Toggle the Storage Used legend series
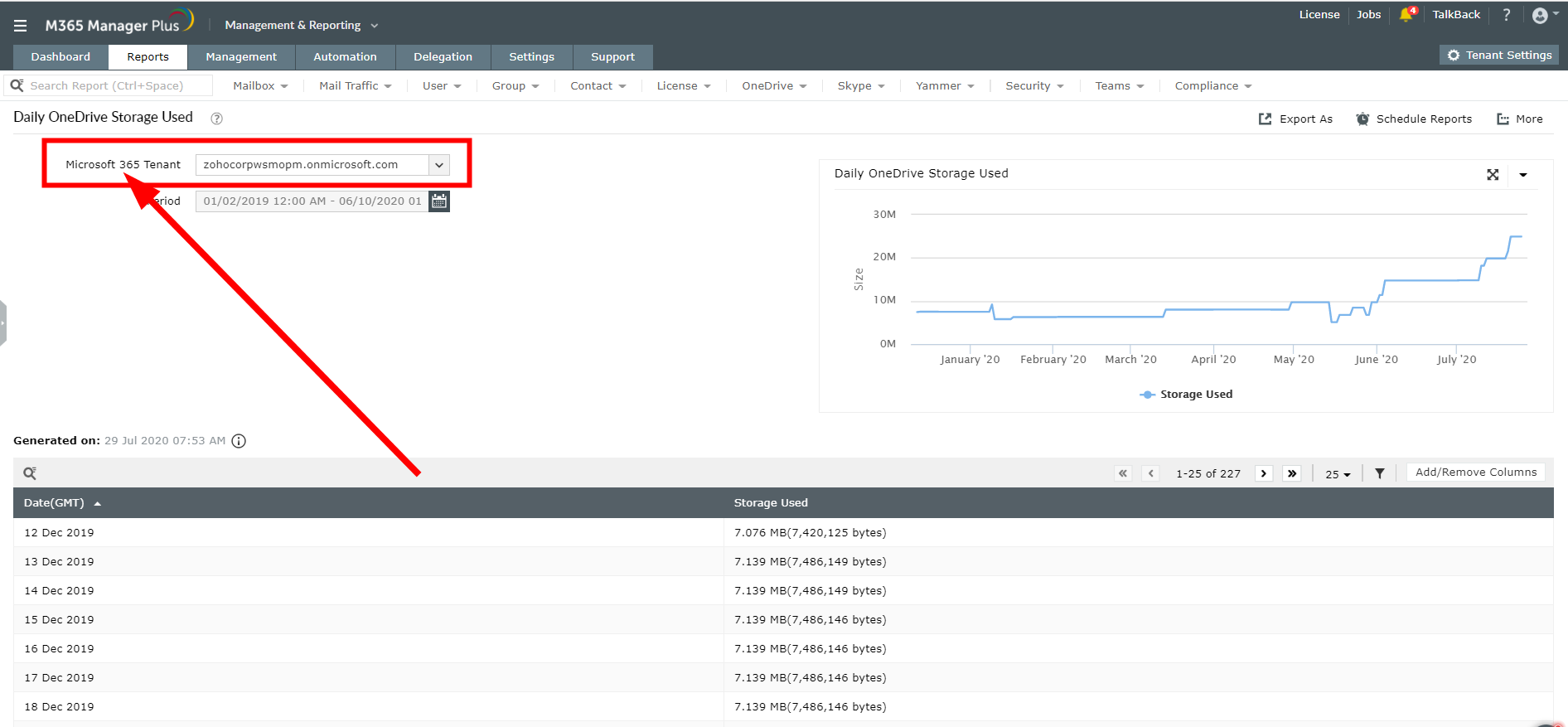This screenshot has width=1568, height=727. coord(1186,395)
